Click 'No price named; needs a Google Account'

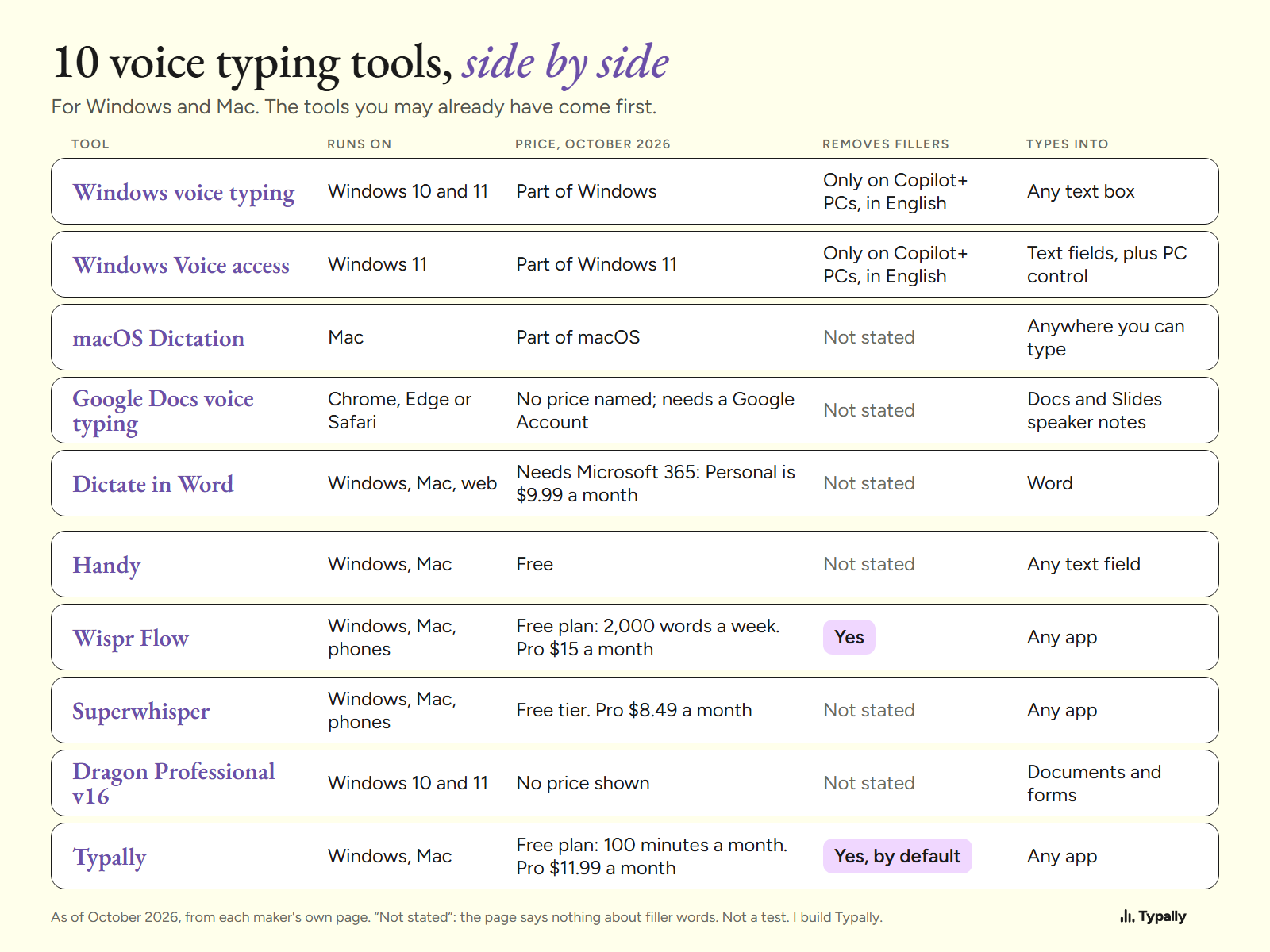pos(656,410)
